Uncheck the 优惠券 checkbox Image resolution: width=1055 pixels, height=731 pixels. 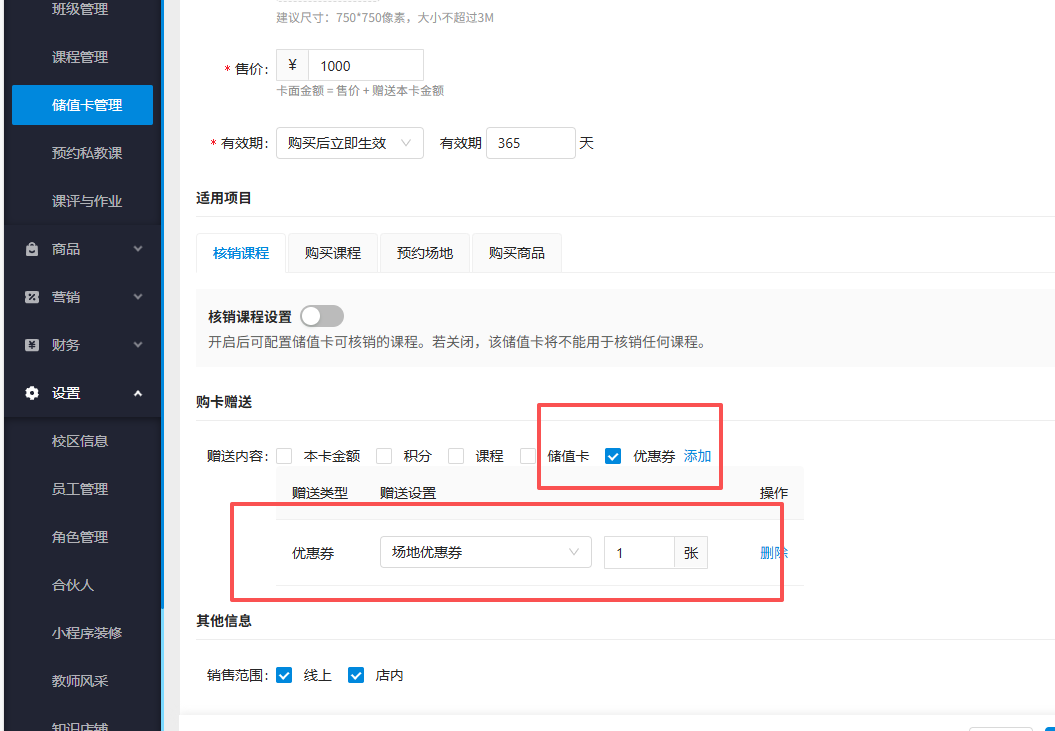pyautogui.click(x=612, y=455)
